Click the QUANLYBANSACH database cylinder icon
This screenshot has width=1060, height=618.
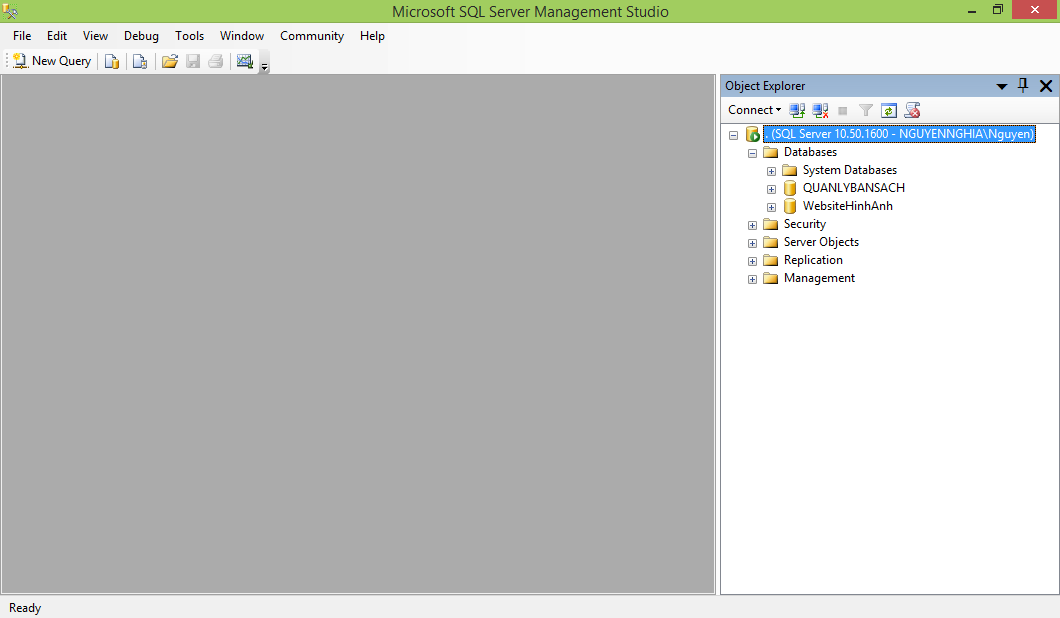coord(790,188)
